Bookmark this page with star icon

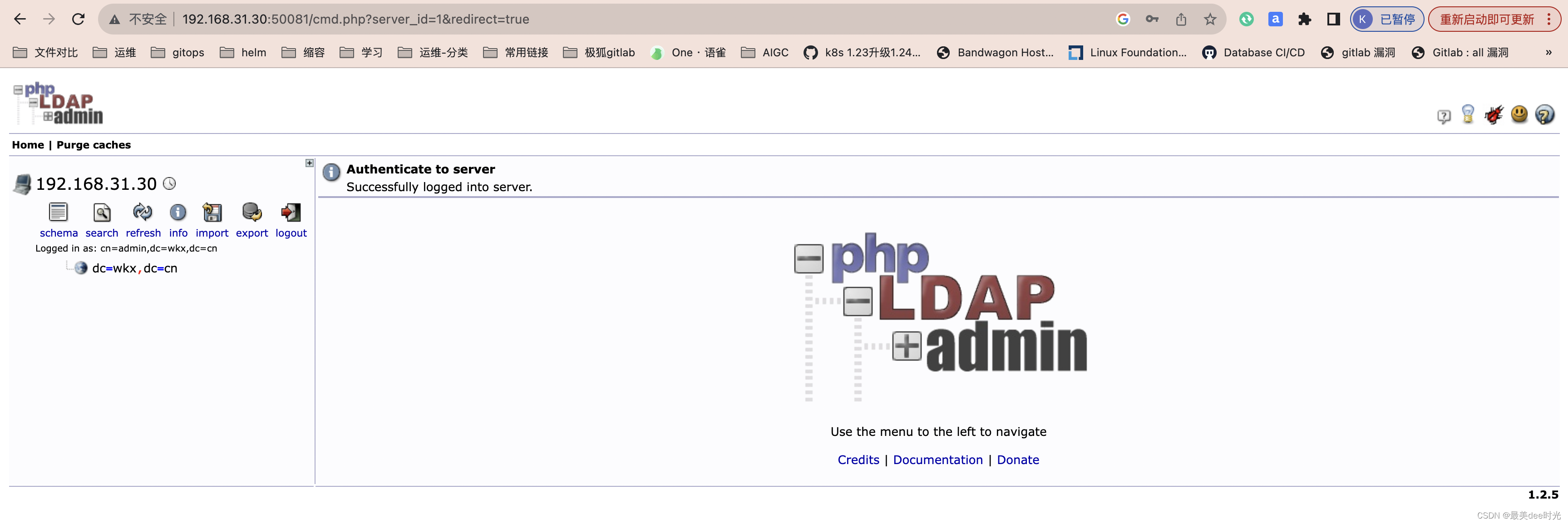(1210, 19)
